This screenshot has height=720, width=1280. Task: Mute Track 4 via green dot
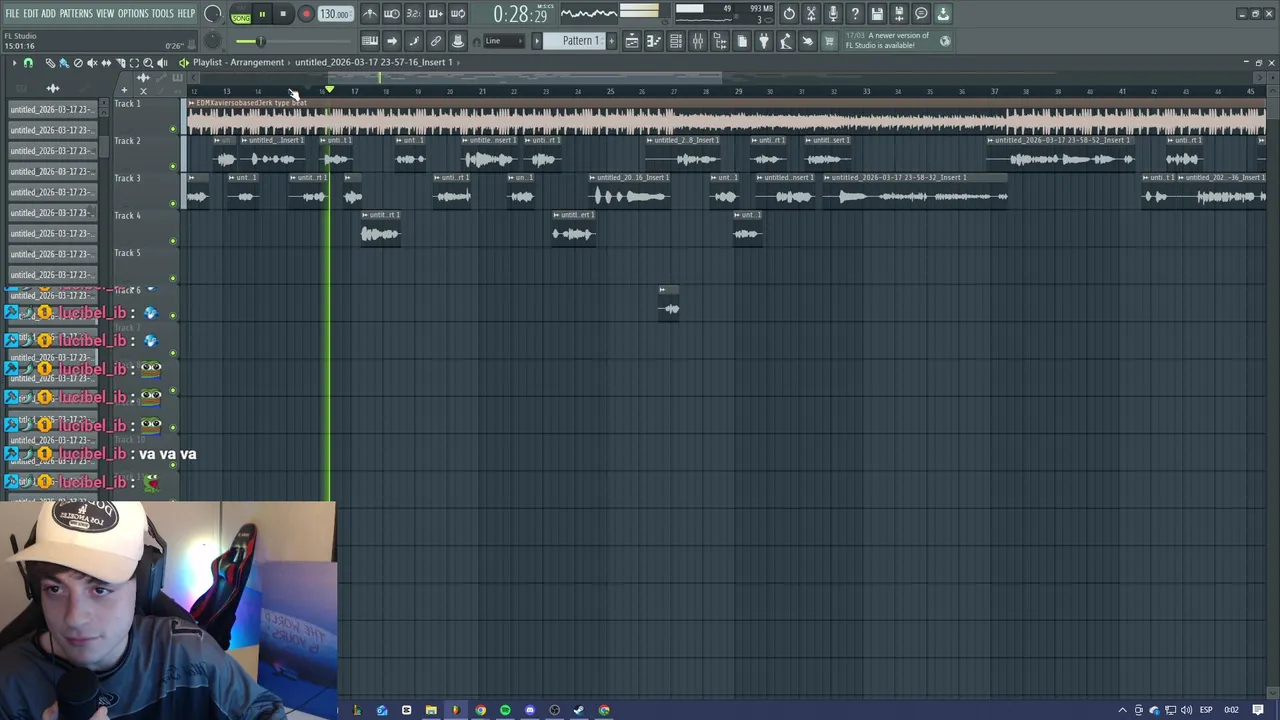pyautogui.click(x=173, y=241)
